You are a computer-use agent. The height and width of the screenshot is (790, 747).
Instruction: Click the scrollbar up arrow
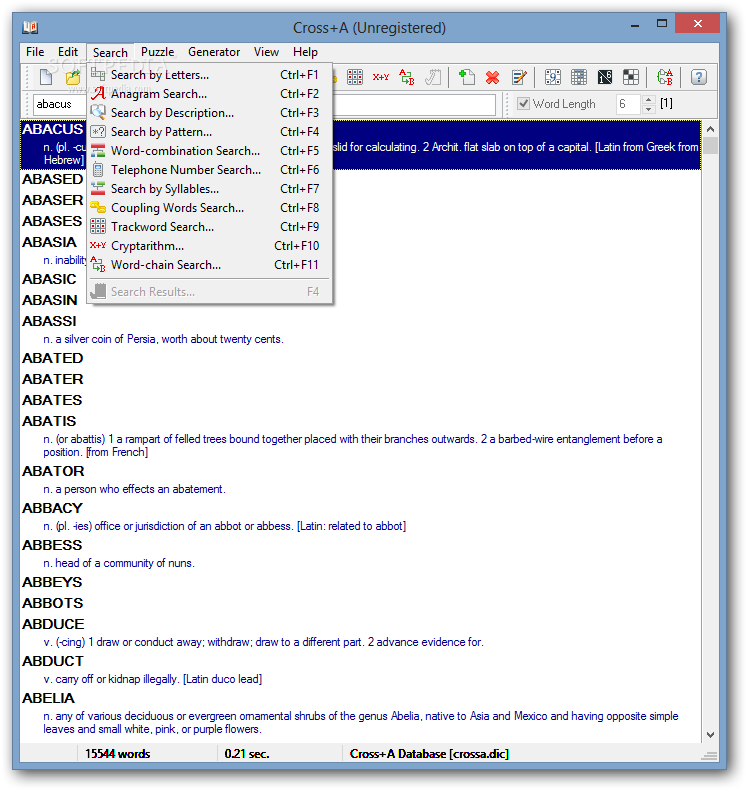pos(710,129)
